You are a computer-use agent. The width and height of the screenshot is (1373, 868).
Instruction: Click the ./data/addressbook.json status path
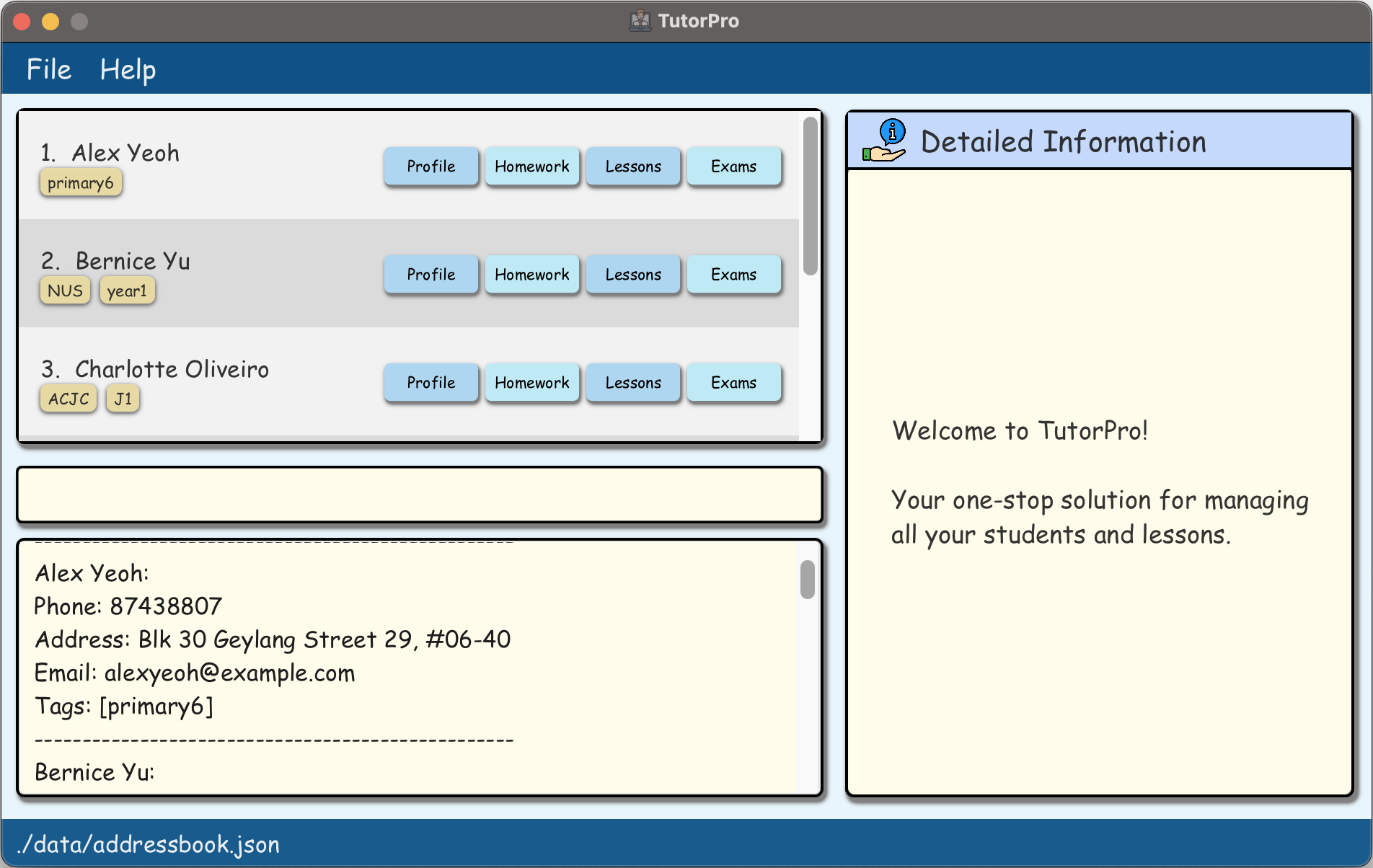point(149,844)
